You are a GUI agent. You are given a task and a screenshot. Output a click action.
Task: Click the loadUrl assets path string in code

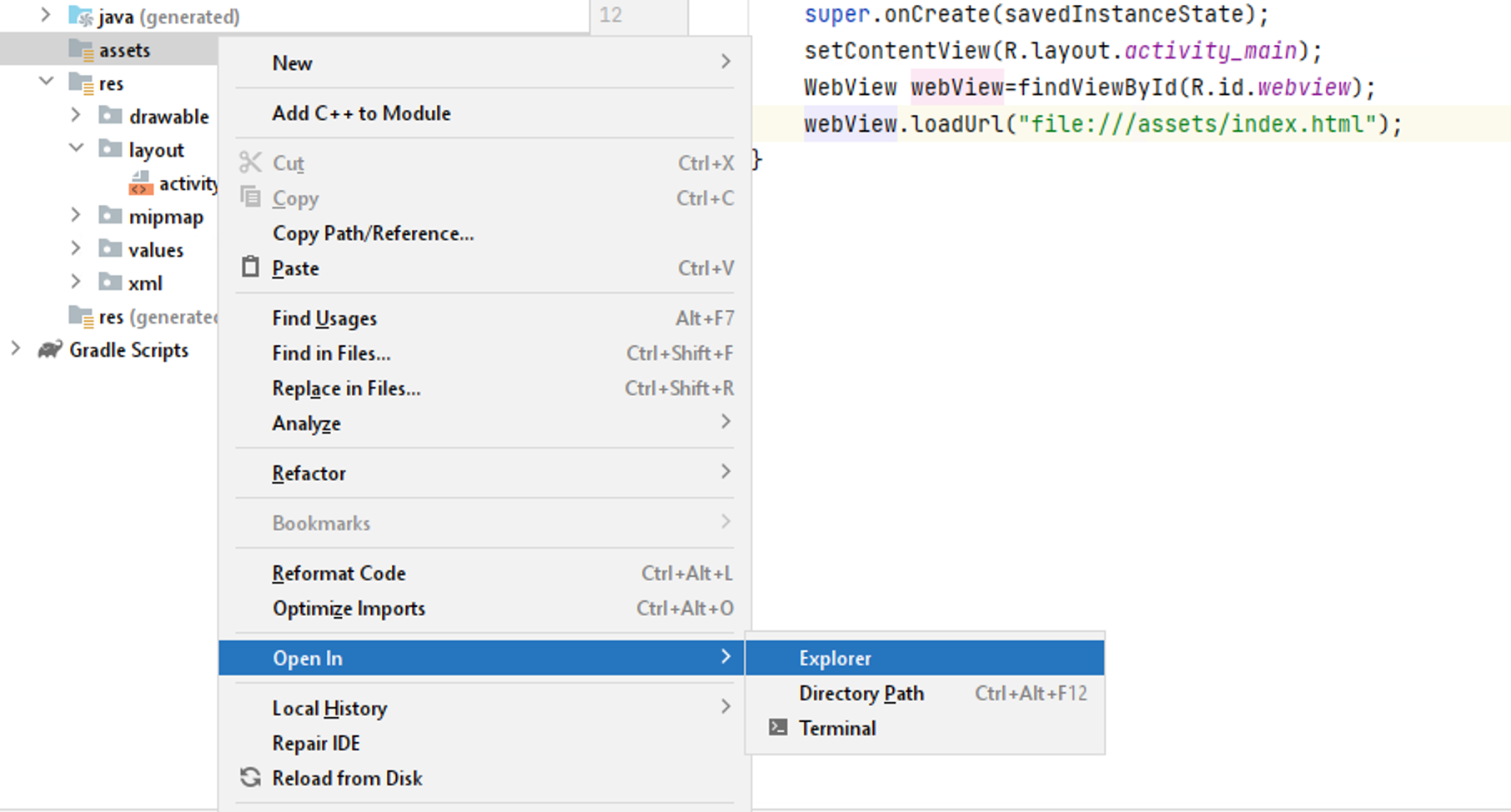[x=1197, y=124]
